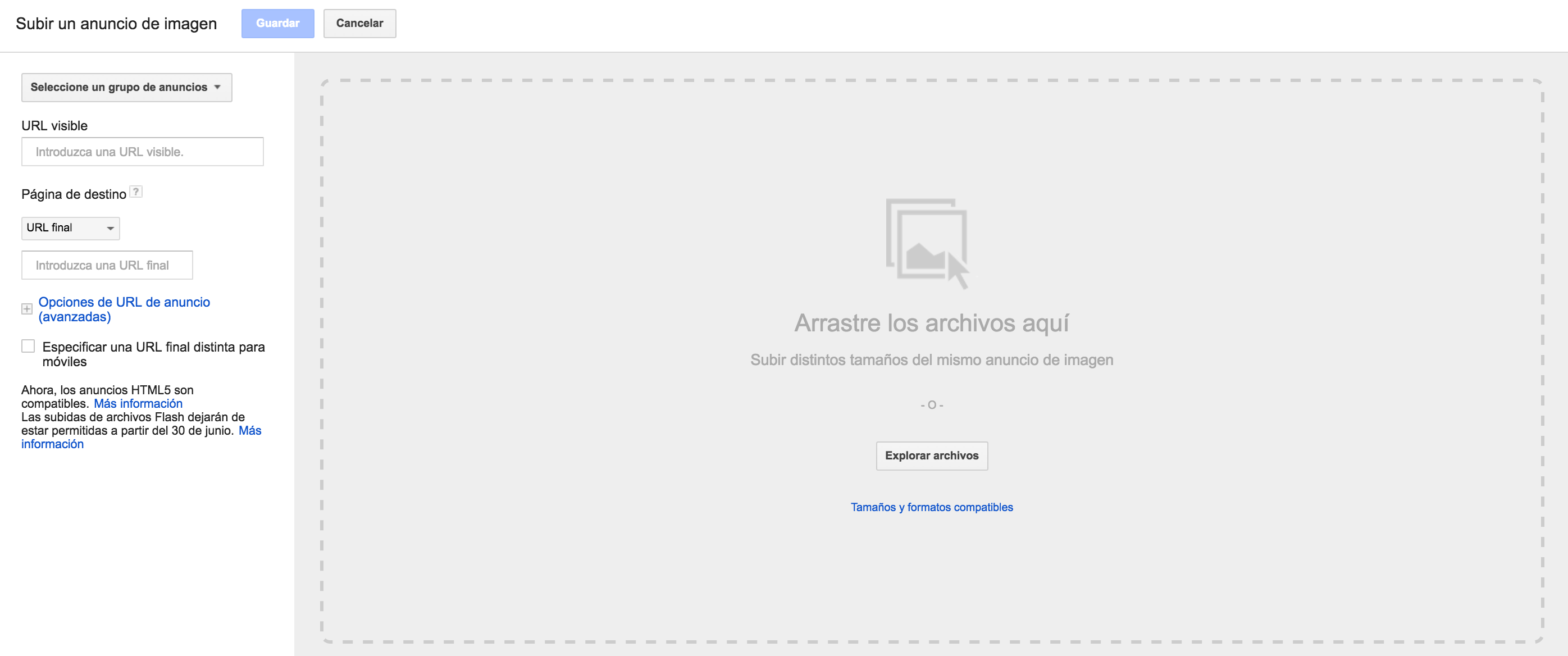Open Más información about HTML5 ads
This screenshot has width=1568, height=656.
pyautogui.click(x=138, y=403)
